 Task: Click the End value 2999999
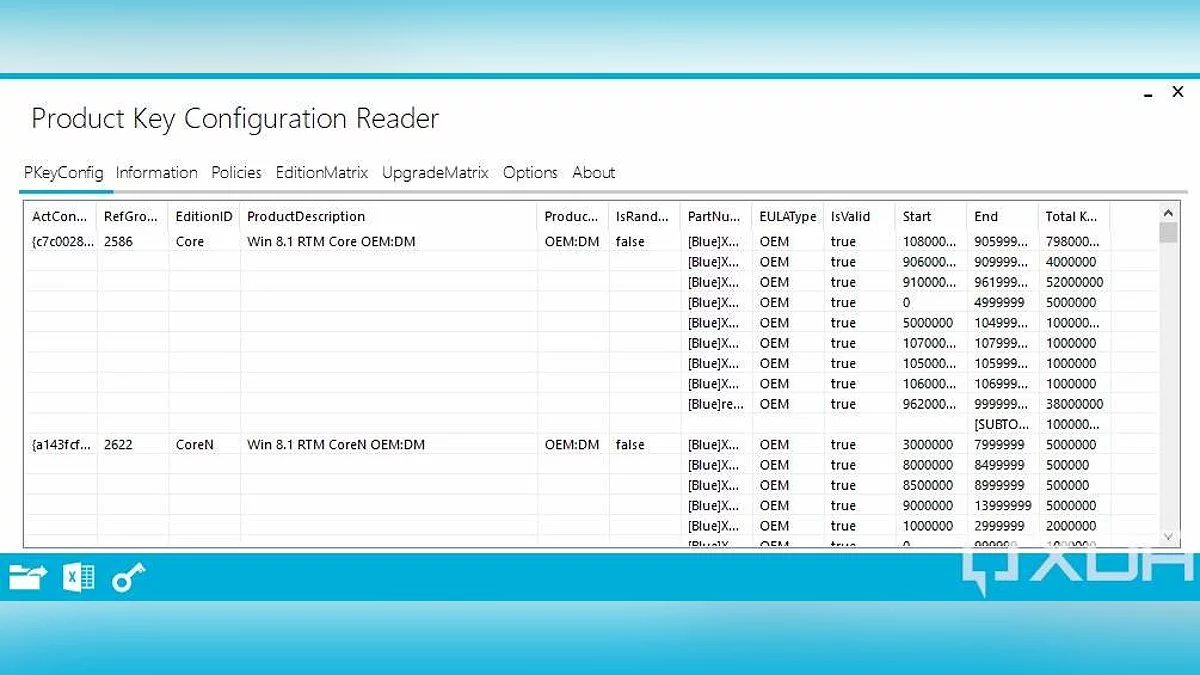pos(1000,526)
